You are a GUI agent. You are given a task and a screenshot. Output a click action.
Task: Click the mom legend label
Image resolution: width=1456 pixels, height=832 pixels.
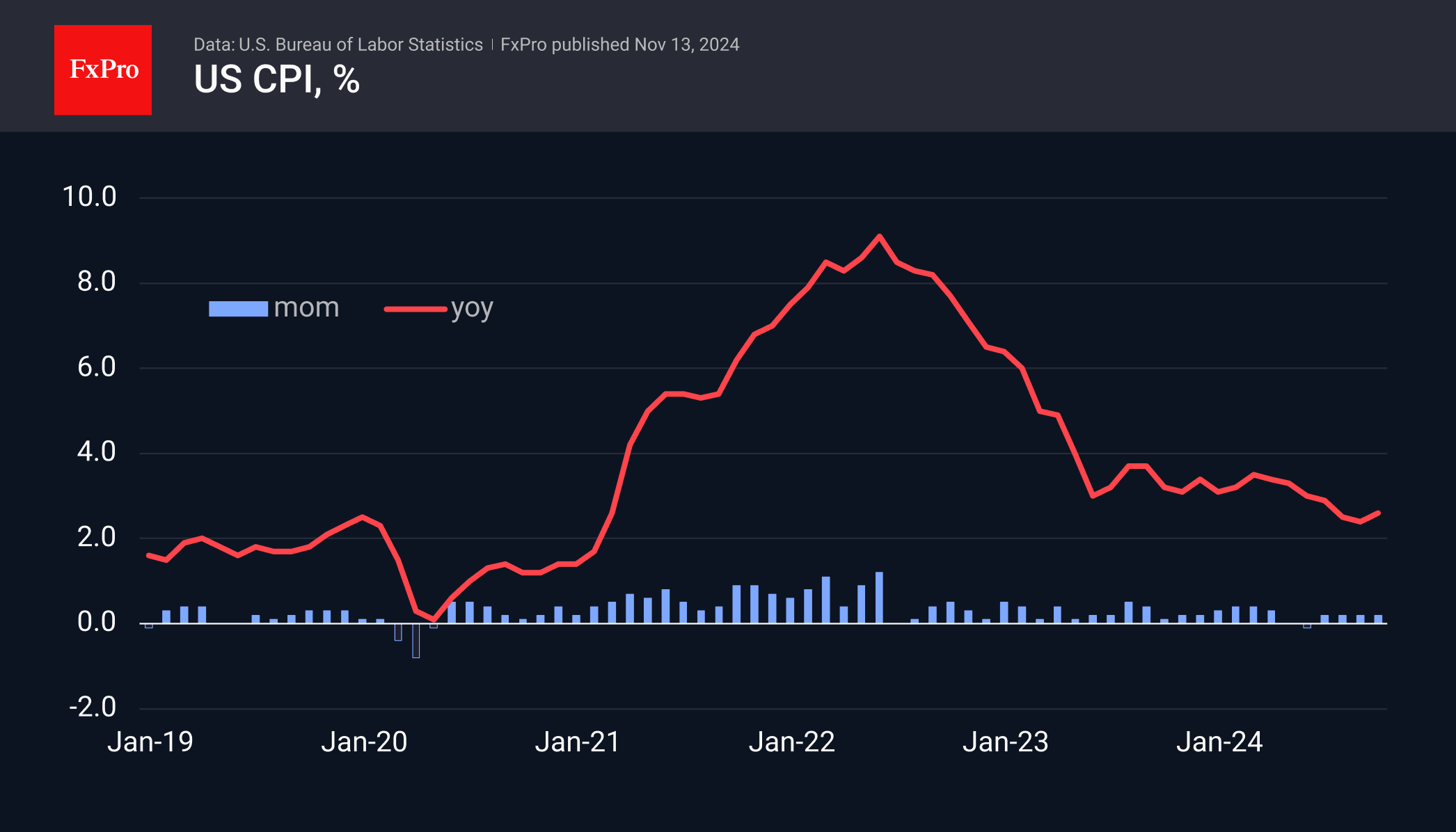click(306, 307)
